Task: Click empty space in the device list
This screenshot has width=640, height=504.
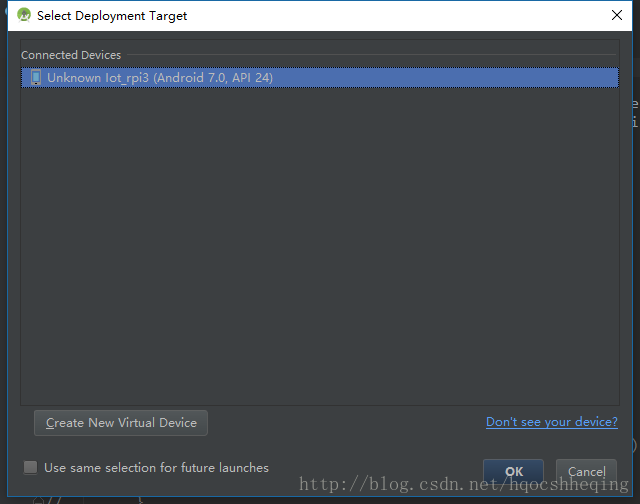Action: [320, 245]
